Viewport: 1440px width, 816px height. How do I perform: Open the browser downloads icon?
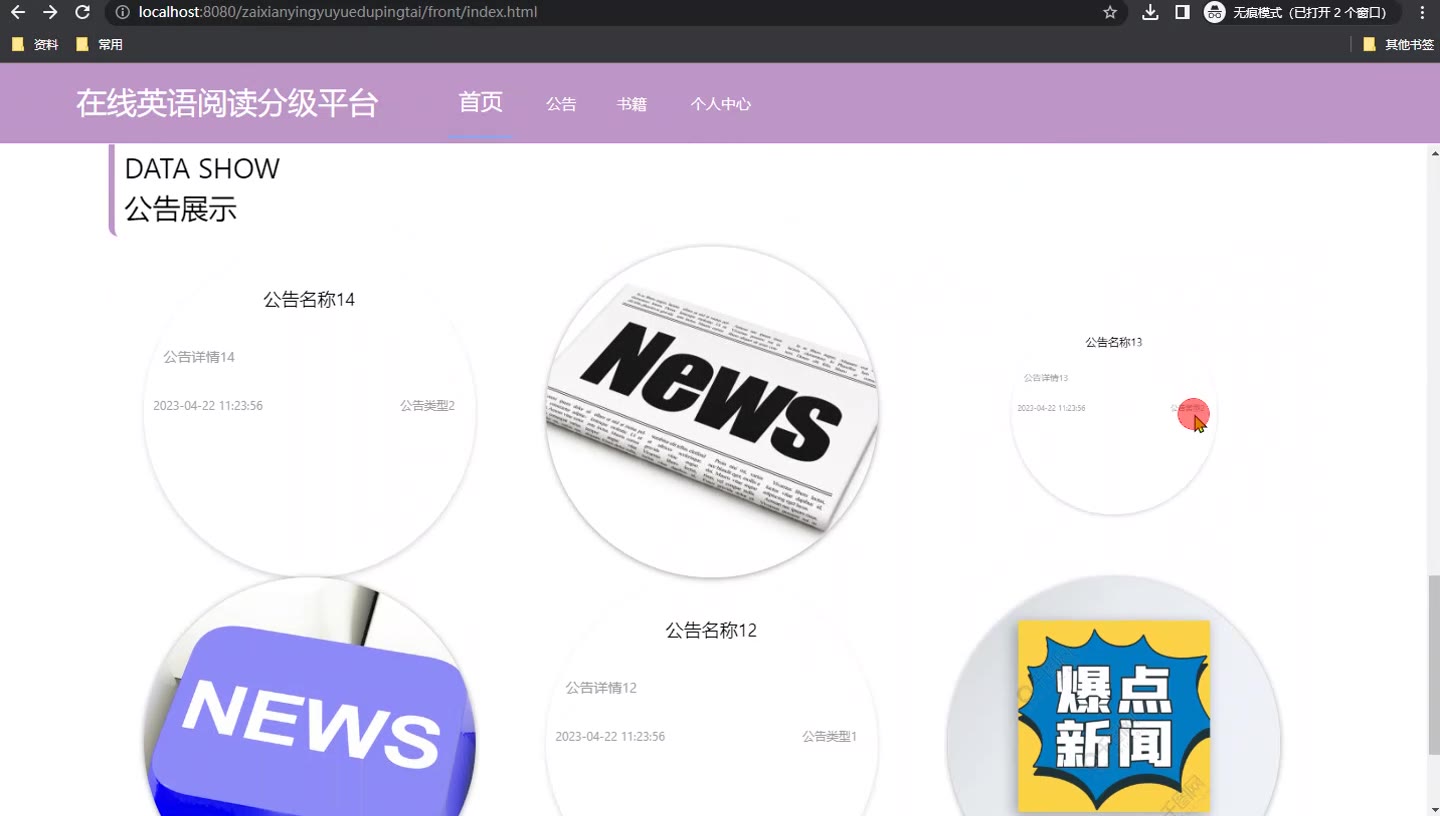[1150, 12]
